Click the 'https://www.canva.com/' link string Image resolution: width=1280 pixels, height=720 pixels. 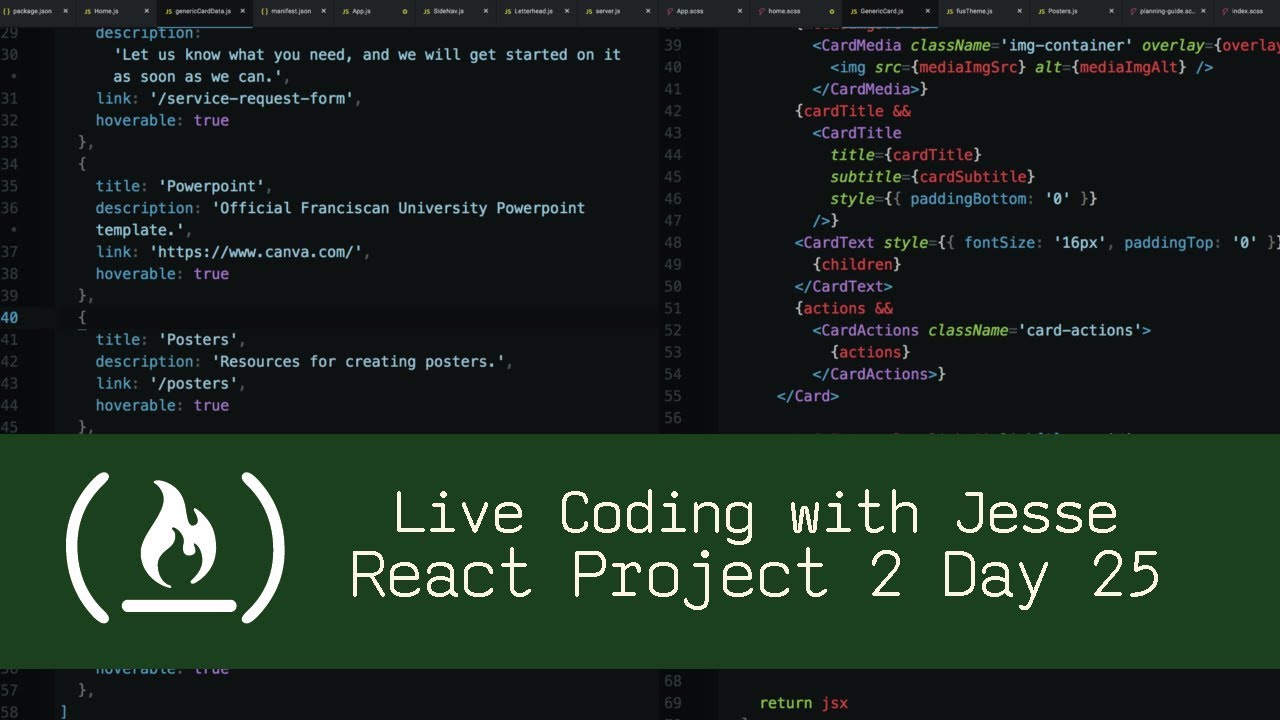point(256,252)
